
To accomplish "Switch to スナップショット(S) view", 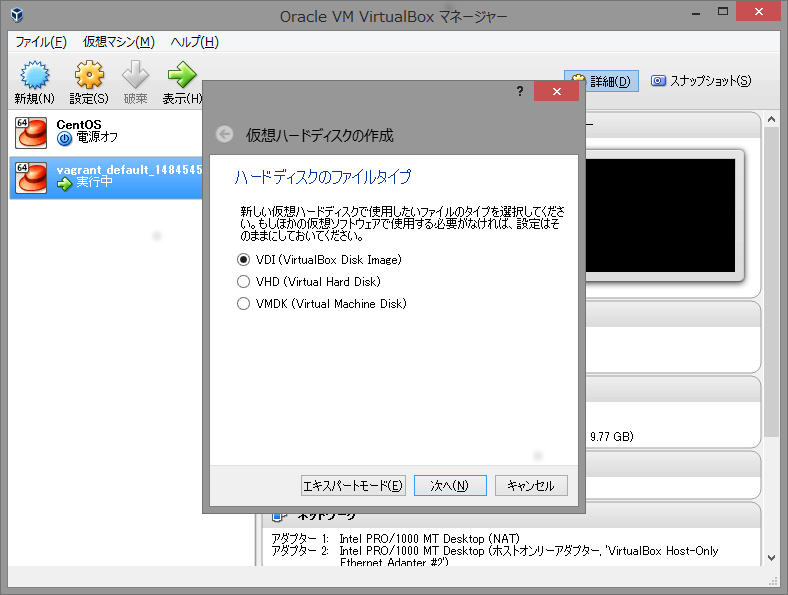I will coord(701,81).
